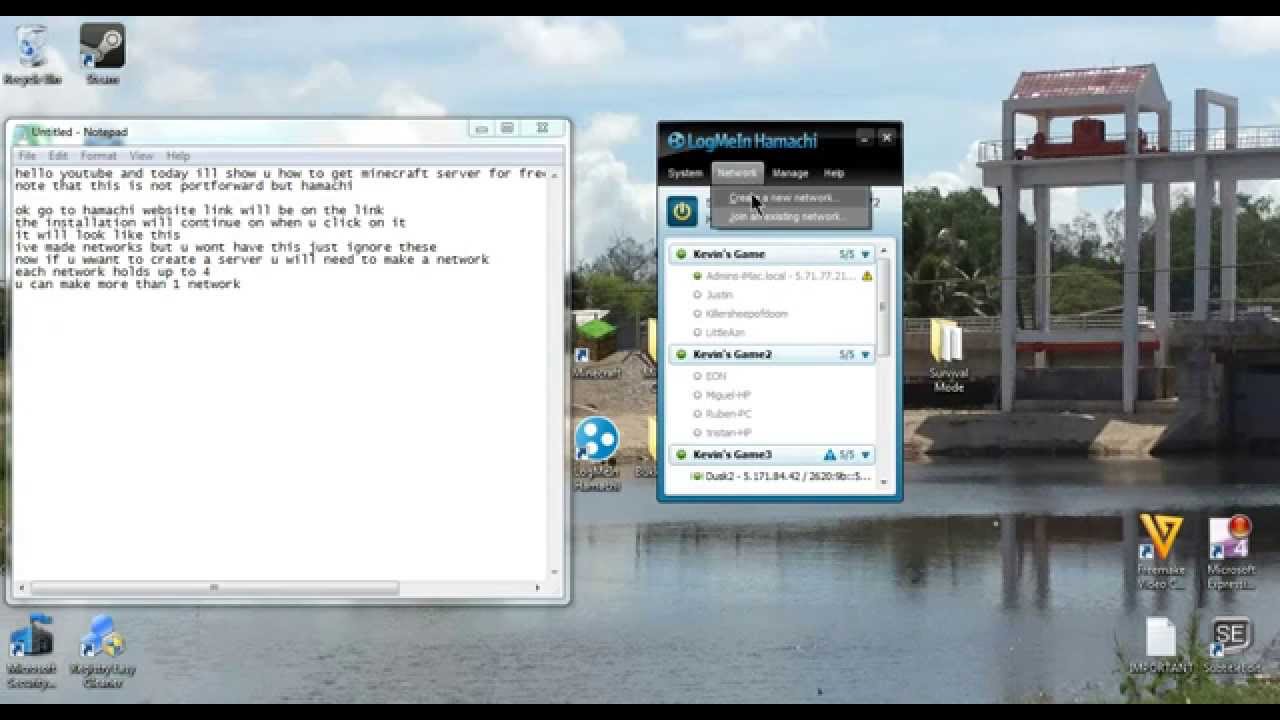
Task: Open the LogMeIn Hamachi desktop shortcut
Action: click(597, 454)
